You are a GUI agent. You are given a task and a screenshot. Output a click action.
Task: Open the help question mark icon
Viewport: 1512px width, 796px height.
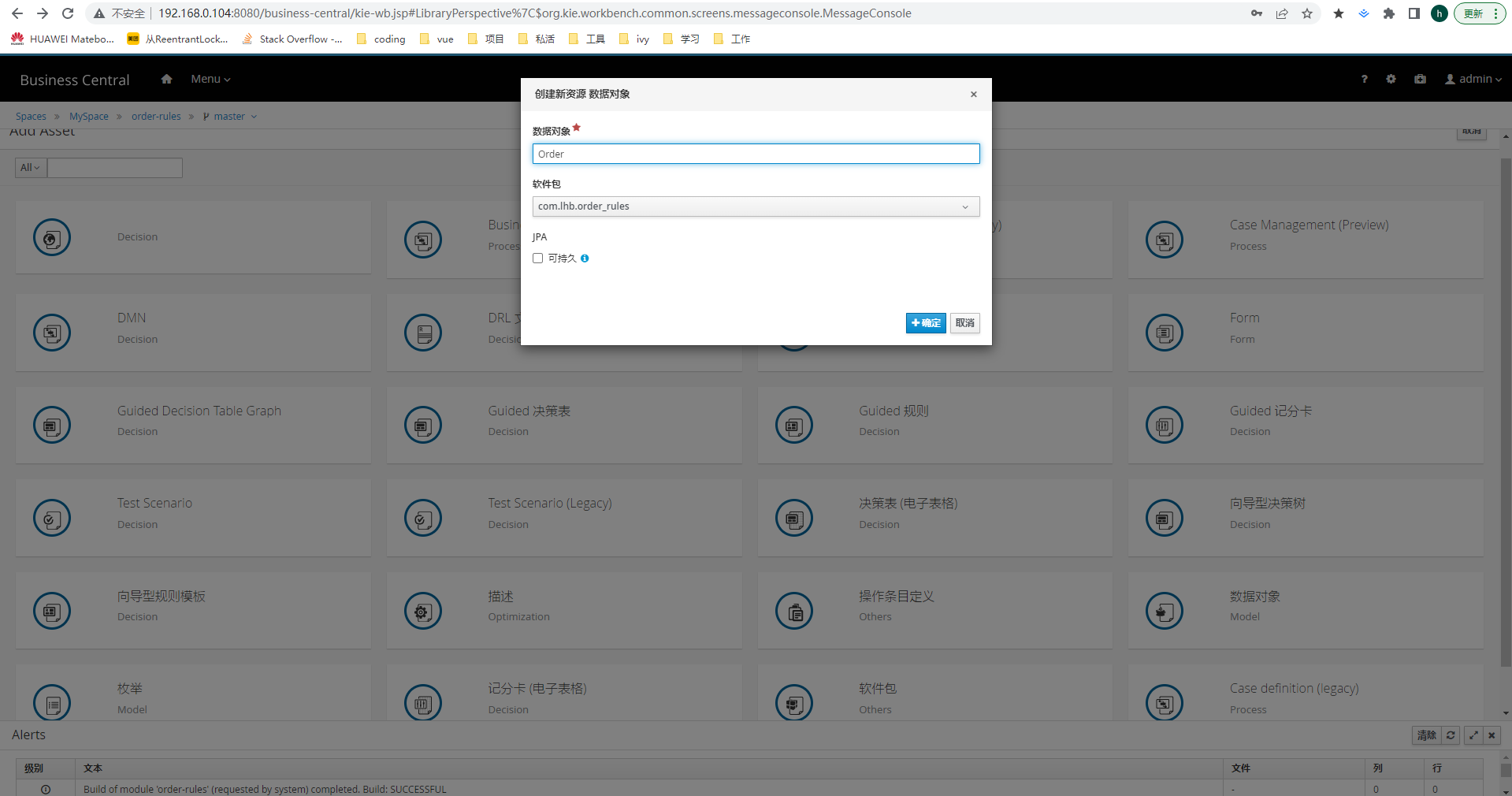coord(1364,79)
